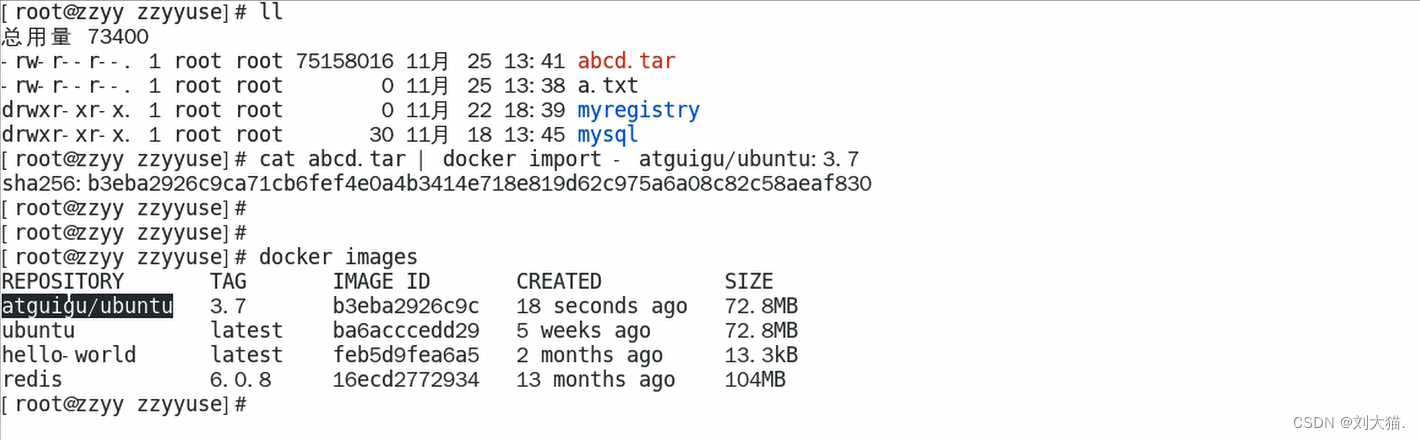1420x440 pixels.
Task: Click the sha256 hash output line
Action: (x=437, y=184)
